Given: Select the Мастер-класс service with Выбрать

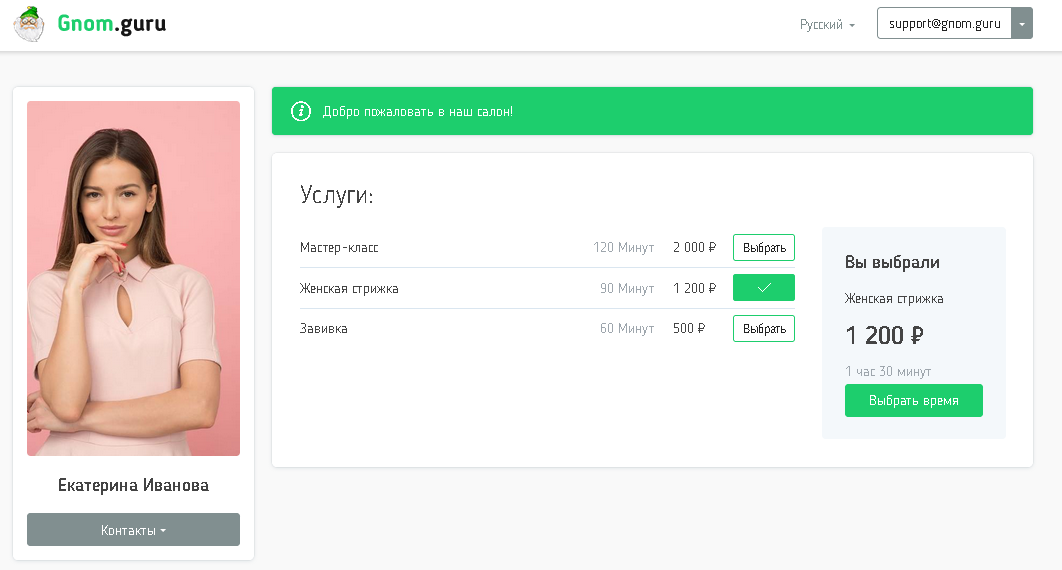Looking at the screenshot, I should pos(763,248).
